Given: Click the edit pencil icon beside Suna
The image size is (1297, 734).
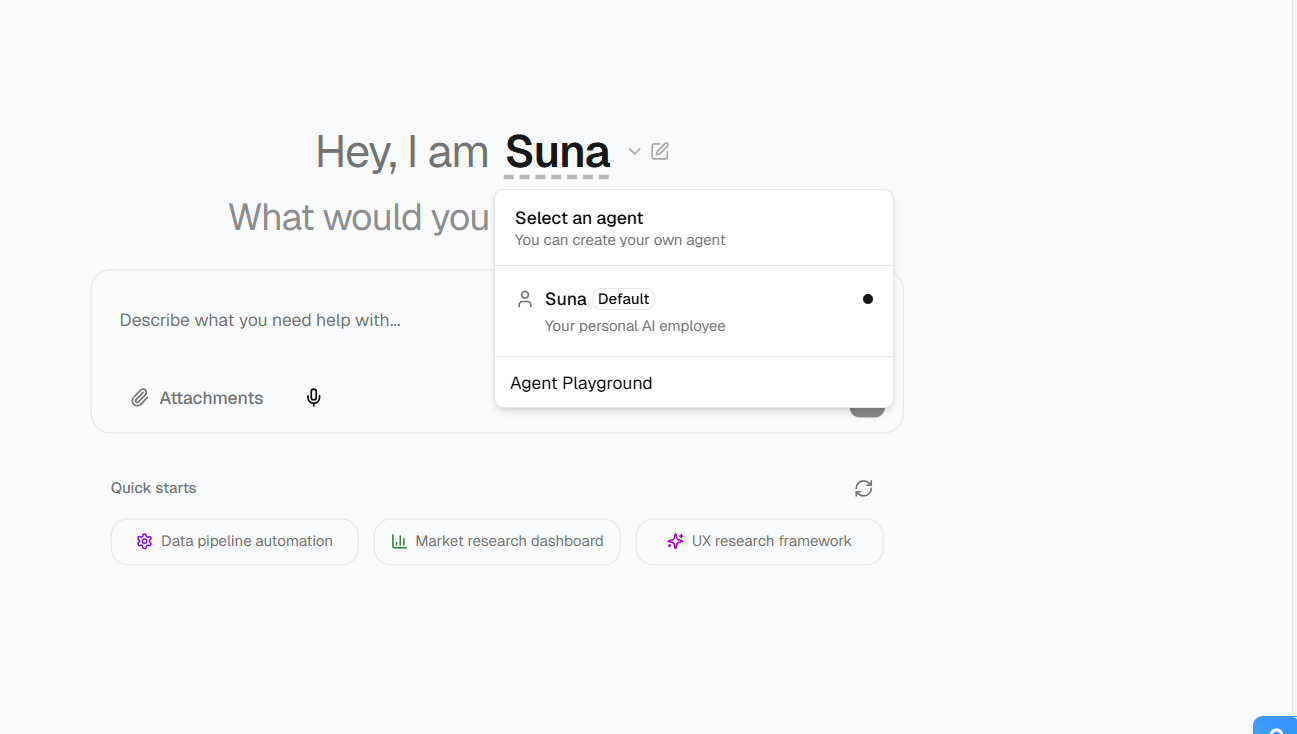Looking at the screenshot, I should click(660, 151).
